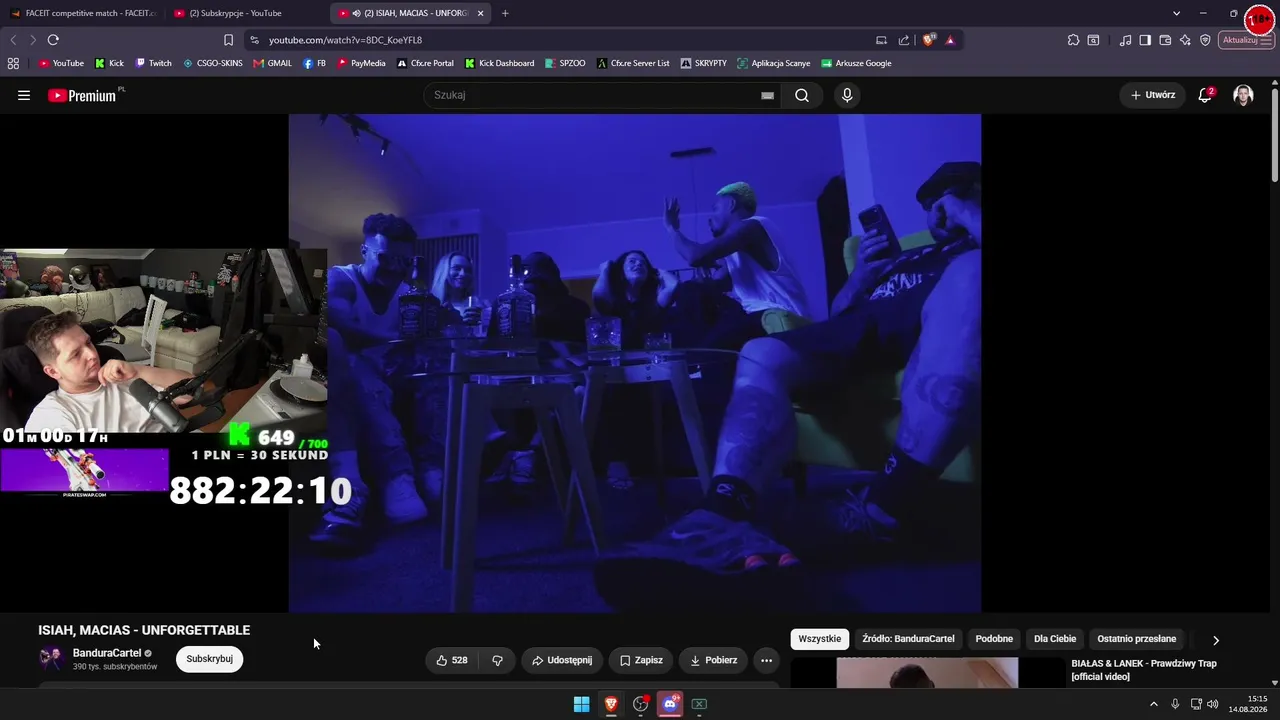
Task: Open the BanduraCartel channel avatar
Action: pos(51,659)
